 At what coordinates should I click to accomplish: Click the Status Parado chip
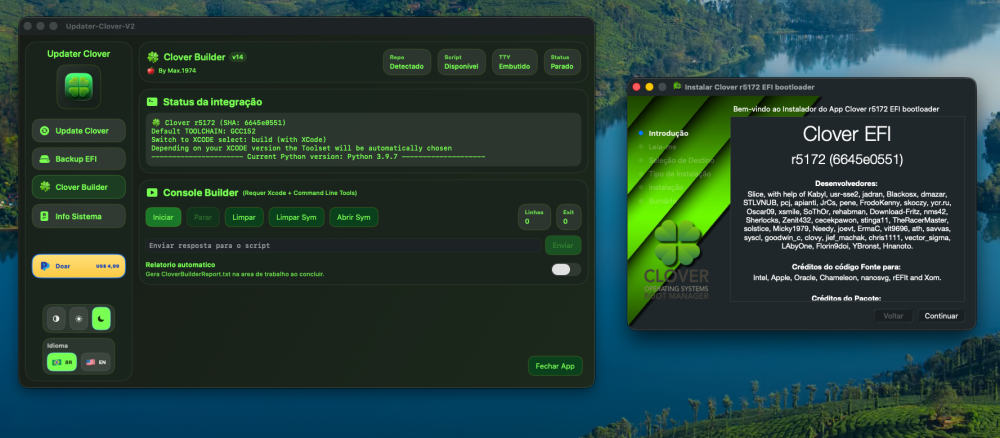coord(562,62)
